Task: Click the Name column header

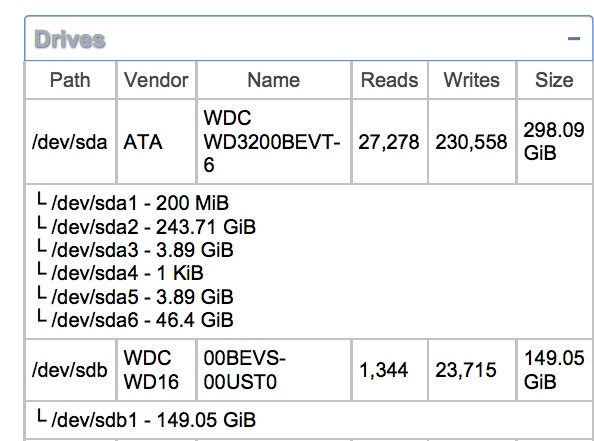Action: [x=274, y=80]
